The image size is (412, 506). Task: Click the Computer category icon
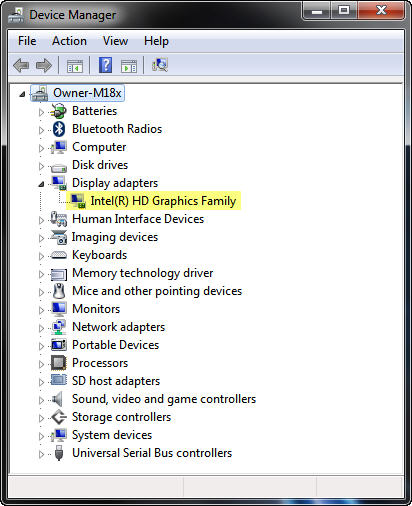coord(59,147)
